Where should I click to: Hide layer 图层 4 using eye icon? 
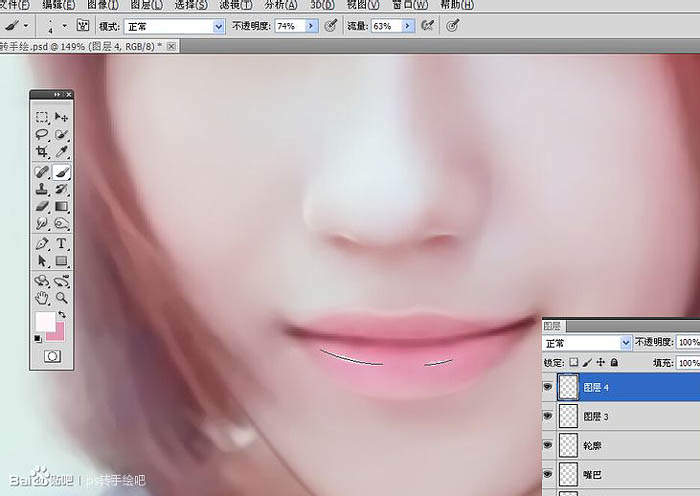(550, 386)
